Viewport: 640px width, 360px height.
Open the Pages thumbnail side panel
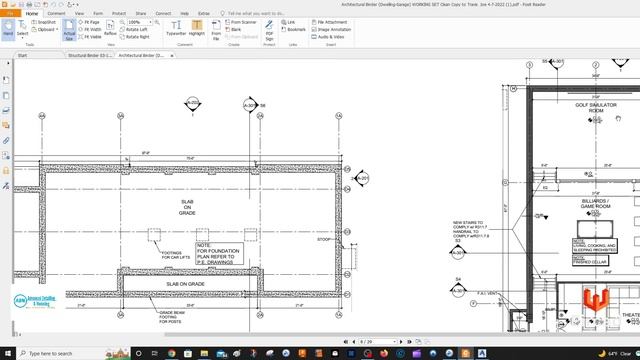(x=6, y=96)
